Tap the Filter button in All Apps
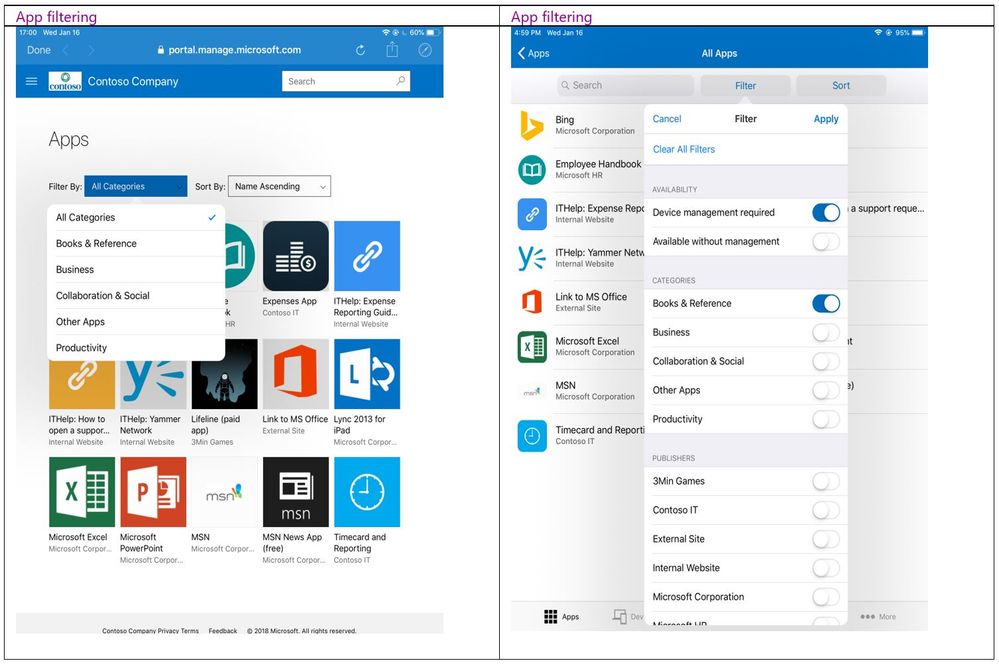Image resolution: width=999 pixels, height=669 pixels. (x=745, y=85)
